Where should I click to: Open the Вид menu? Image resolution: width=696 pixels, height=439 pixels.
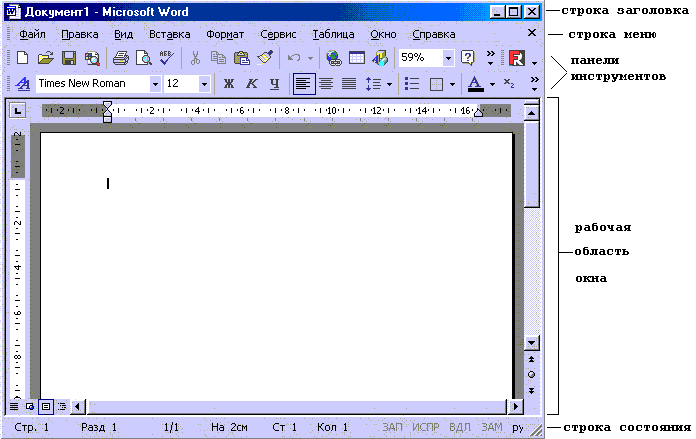tap(123, 34)
